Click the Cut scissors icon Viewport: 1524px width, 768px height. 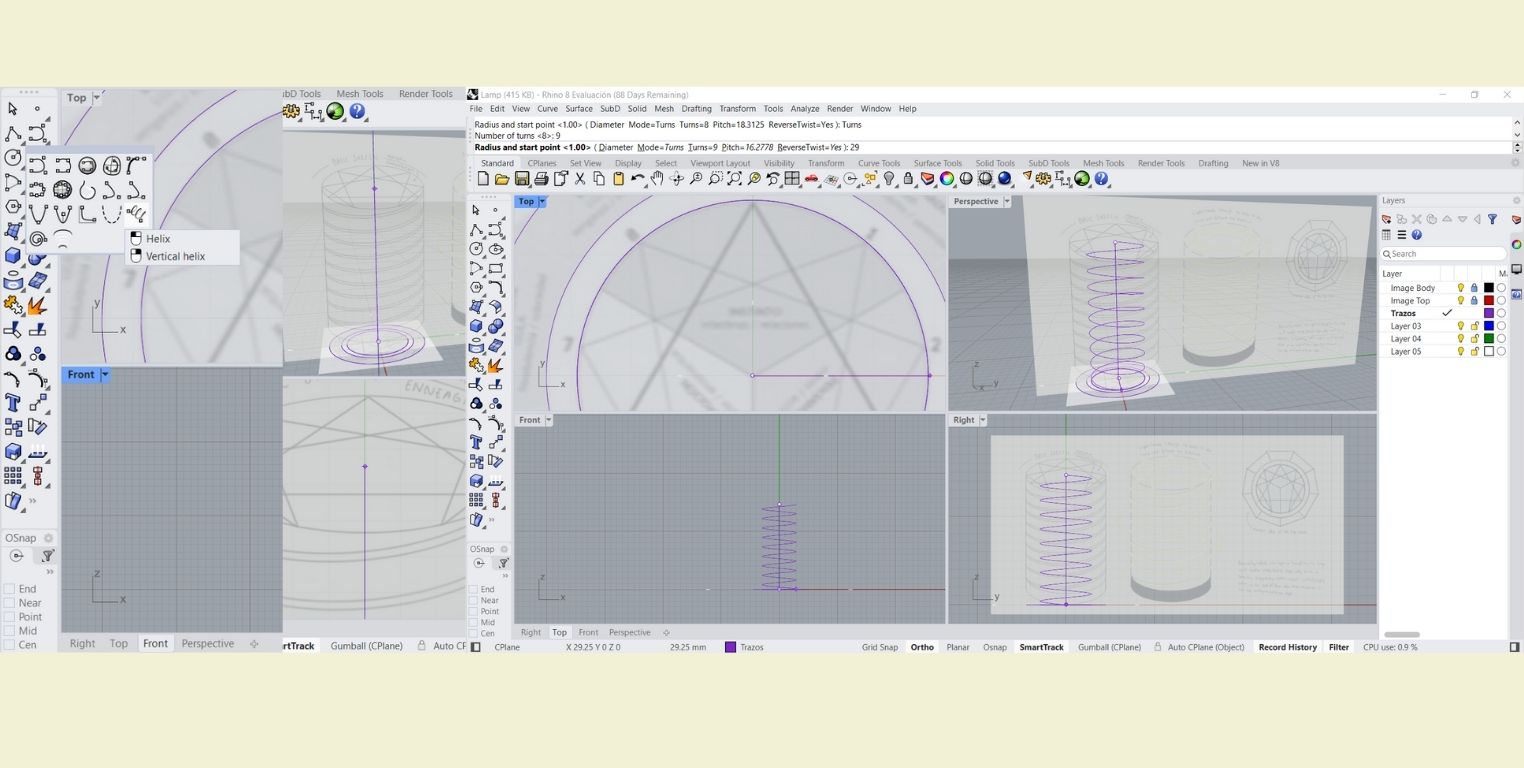click(x=580, y=179)
